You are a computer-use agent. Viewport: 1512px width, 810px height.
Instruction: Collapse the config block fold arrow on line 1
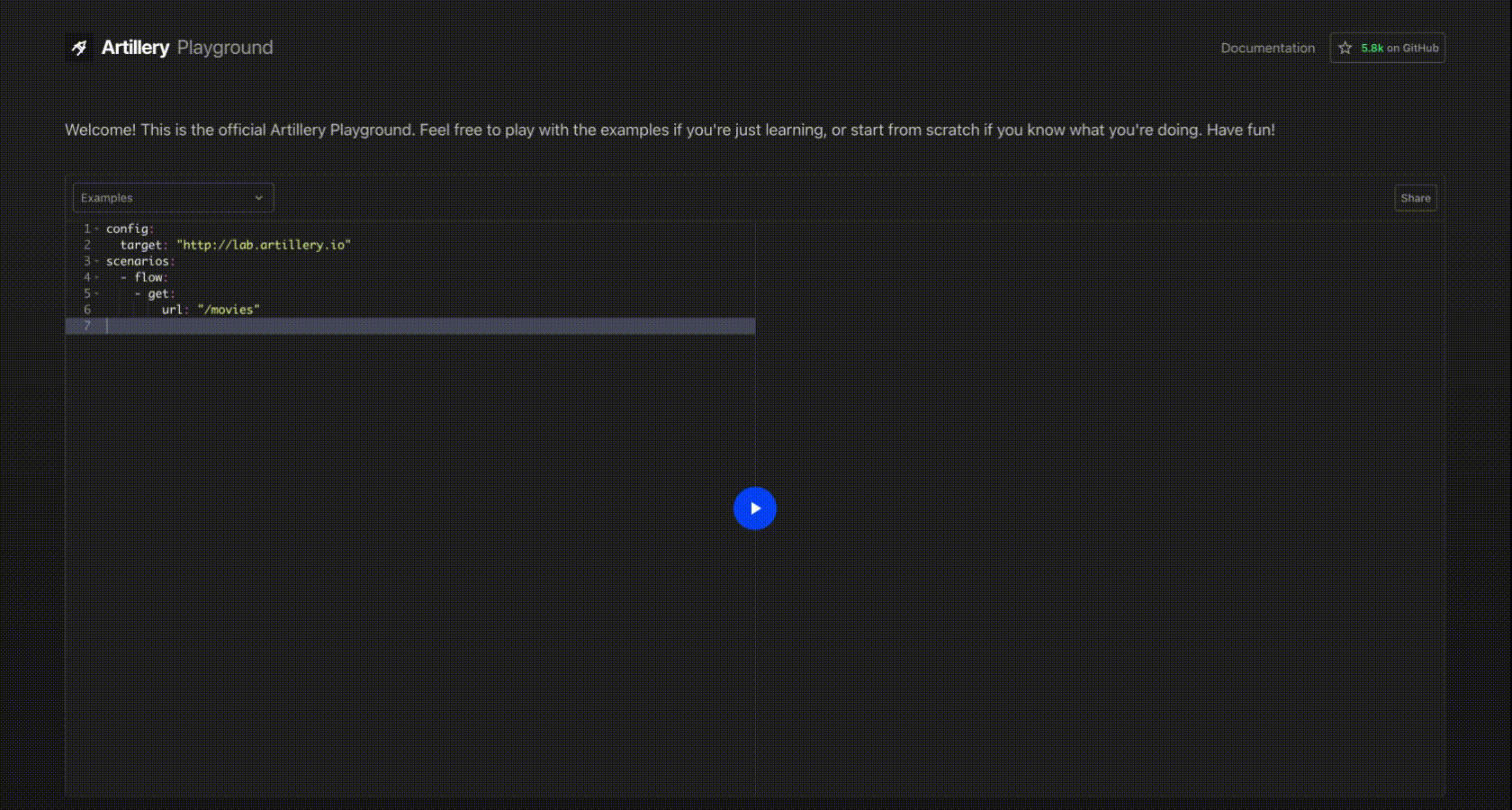97,229
